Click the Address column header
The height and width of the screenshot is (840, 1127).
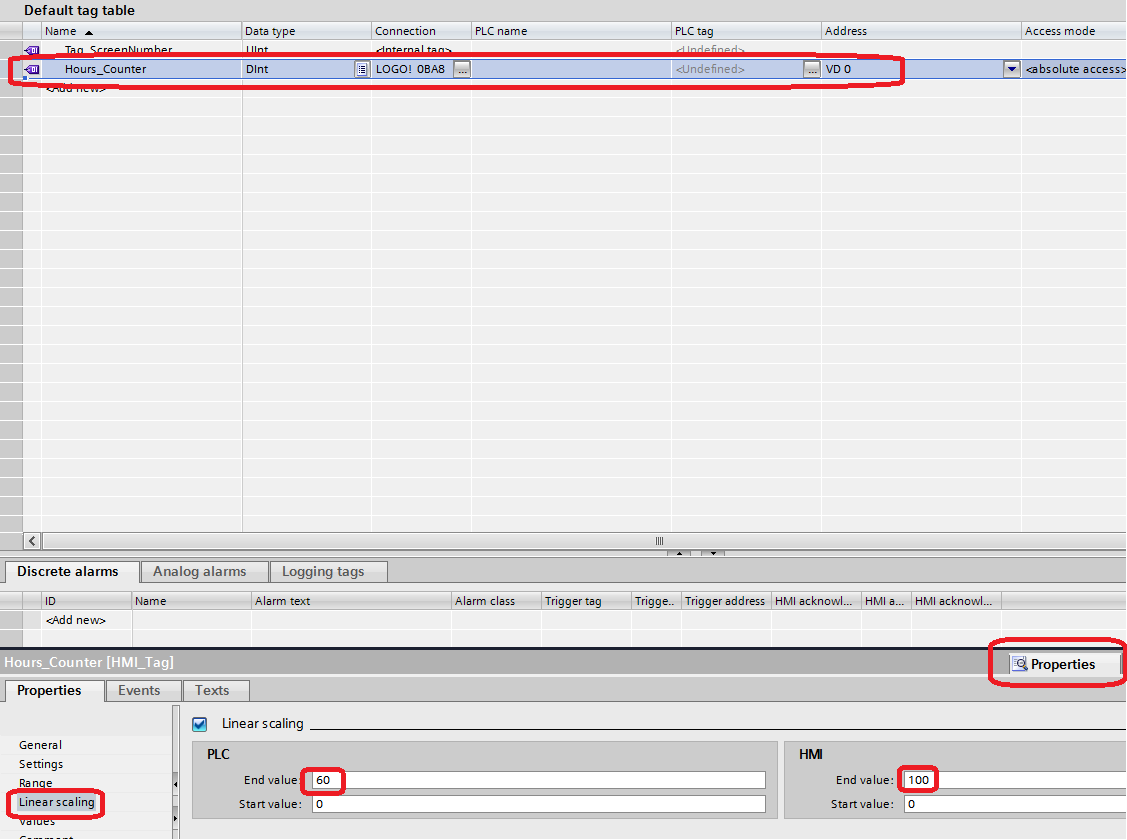pyautogui.click(x=921, y=31)
